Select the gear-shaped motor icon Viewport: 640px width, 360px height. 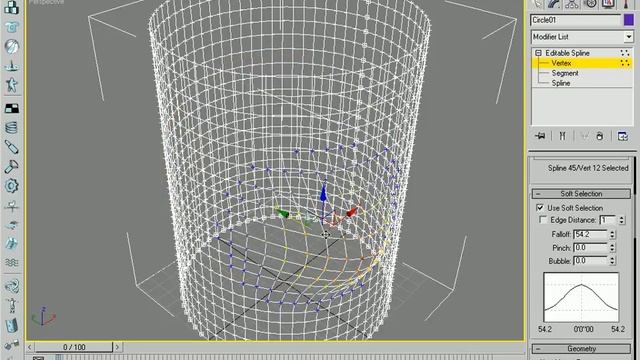[11, 186]
